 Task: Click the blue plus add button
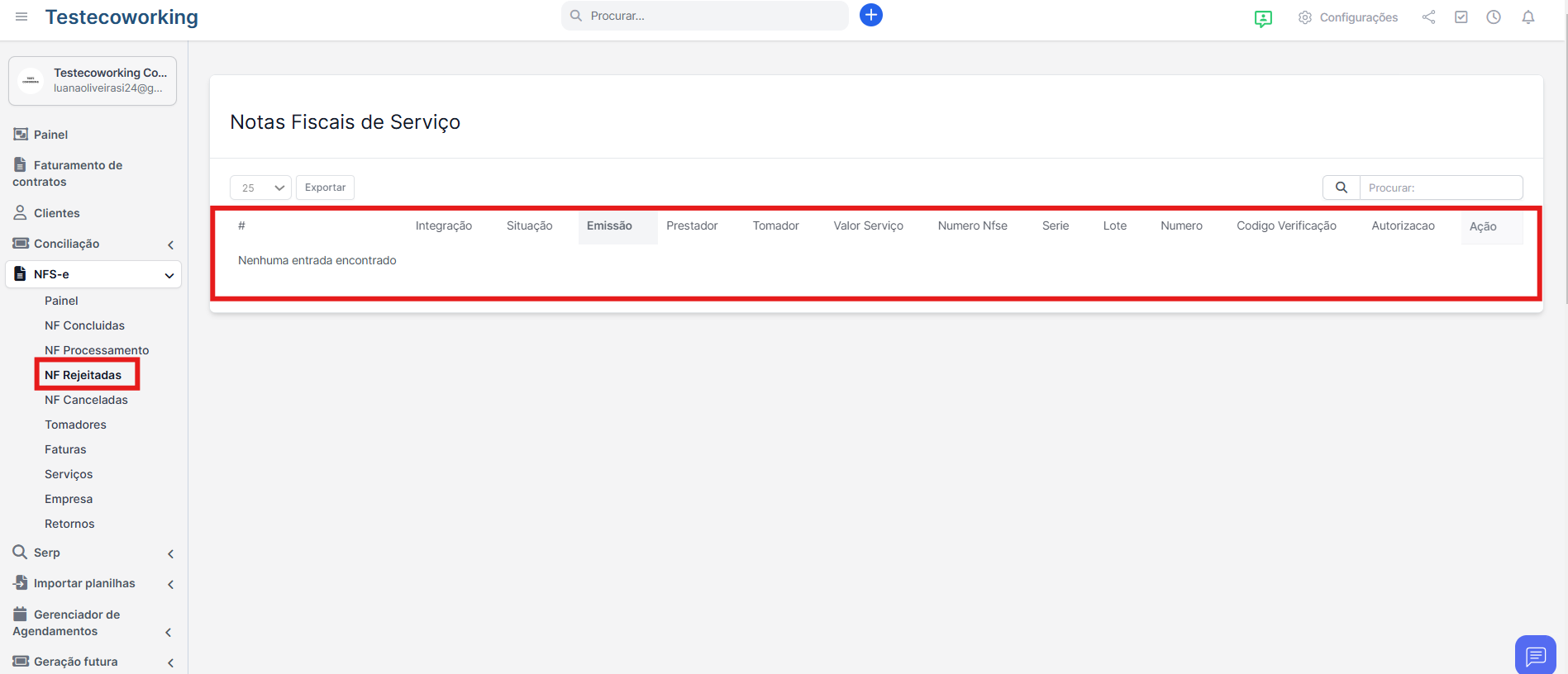(870, 15)
